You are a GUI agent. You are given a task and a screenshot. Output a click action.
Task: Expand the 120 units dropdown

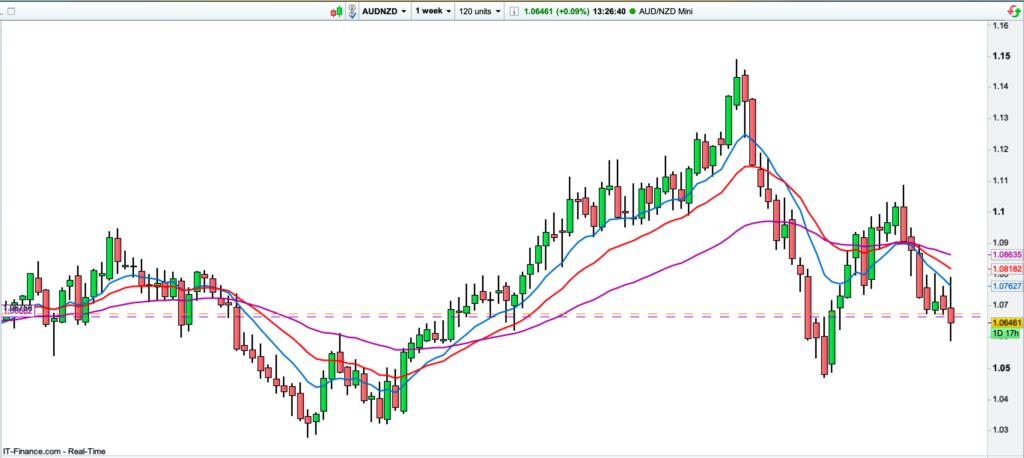coord(480,11)
